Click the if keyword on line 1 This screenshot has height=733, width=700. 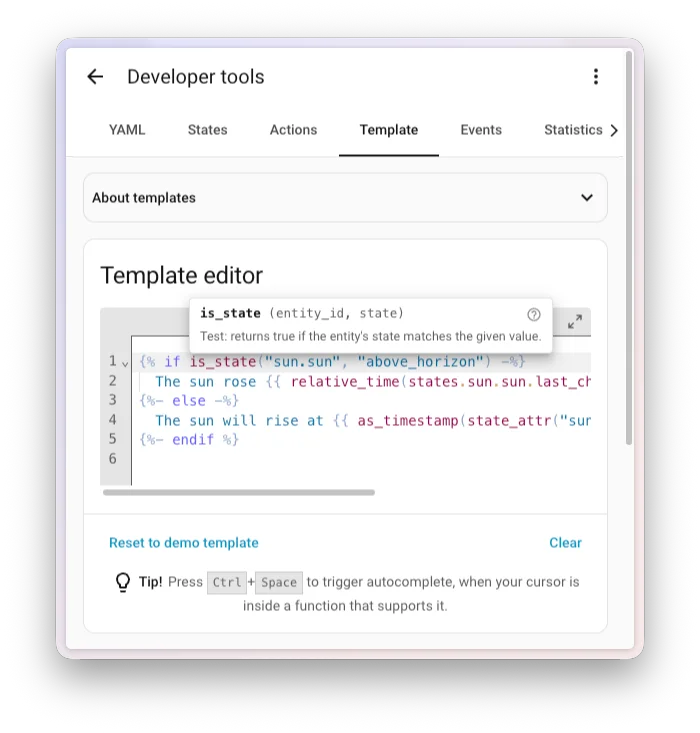pyautogui.click(x=172, y=362)
